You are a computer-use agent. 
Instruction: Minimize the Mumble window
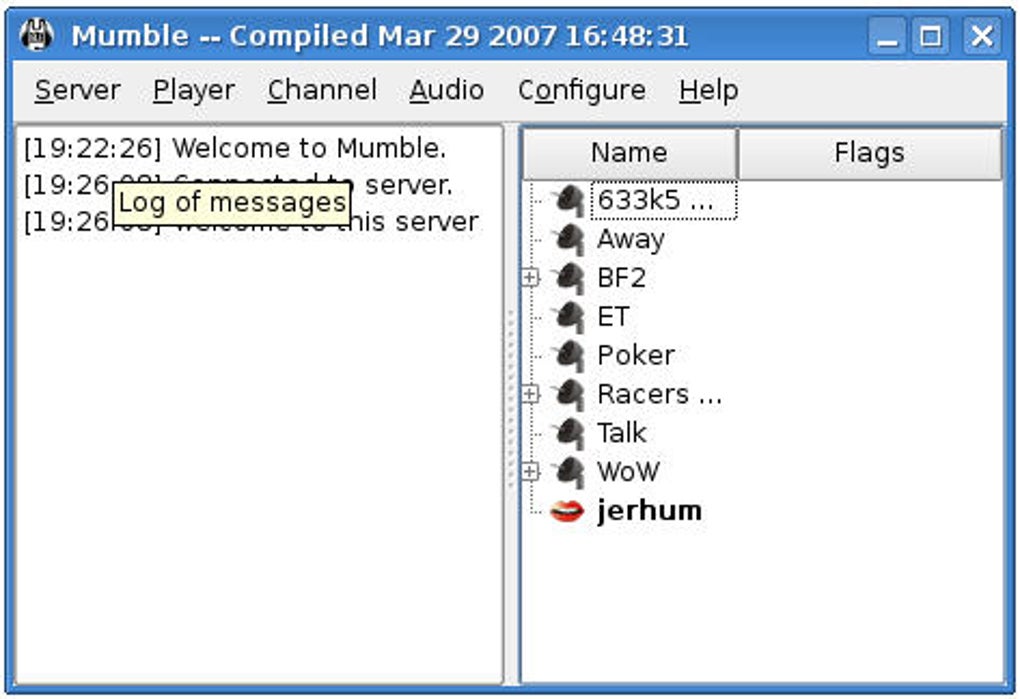pyautogui.click(x=887, y=36)
